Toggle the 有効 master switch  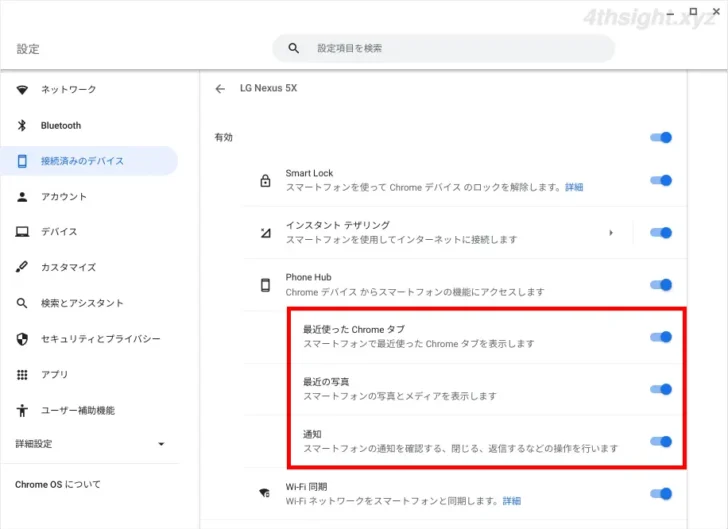(x=661, y=137)
